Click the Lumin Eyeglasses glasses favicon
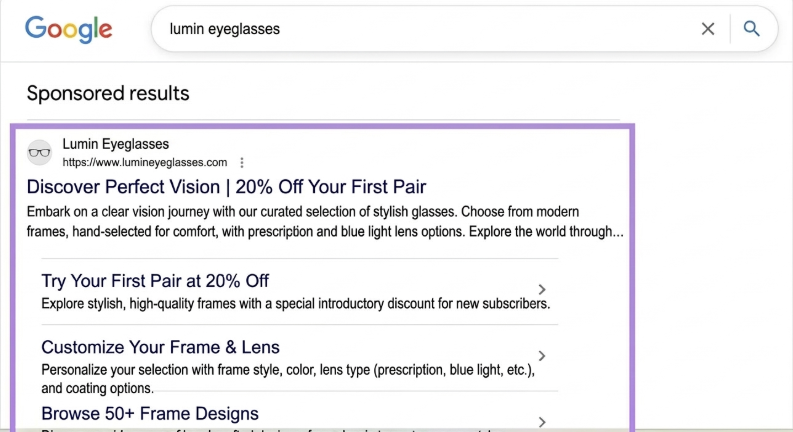The image size is (793, 432). [39, 152]
